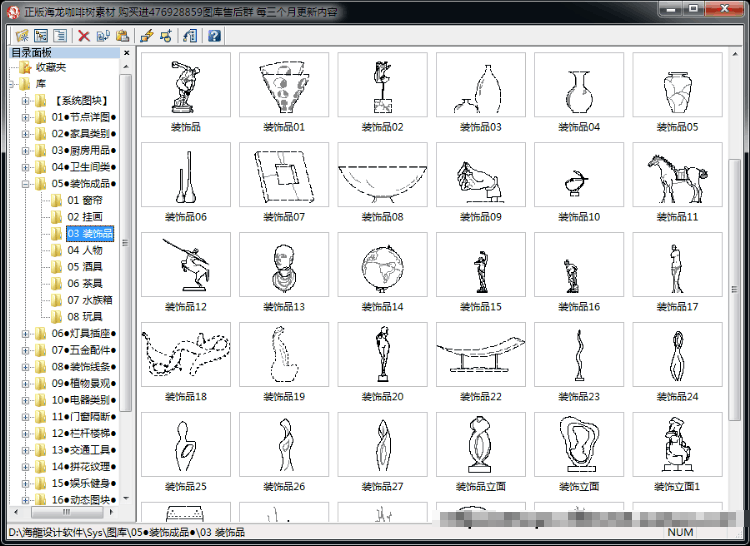Viewport: 750px width, 546px height.
Task: Click the paste clipboard icon
Action: (x=122, y=35)
